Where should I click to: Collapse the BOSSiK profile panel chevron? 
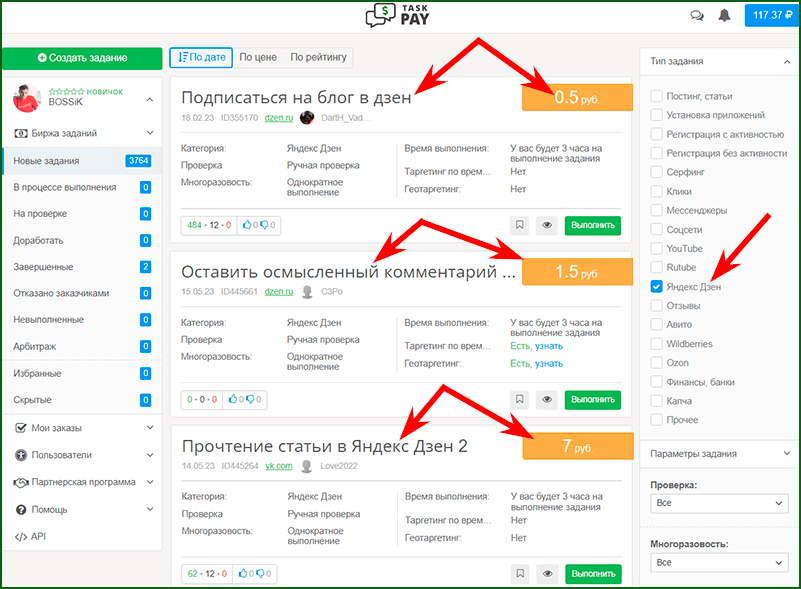click(x=150, y=100)
